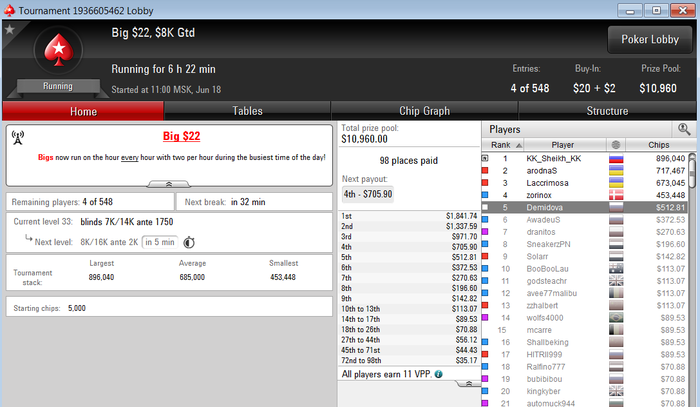Sort players by Rank column arrow

519,145
